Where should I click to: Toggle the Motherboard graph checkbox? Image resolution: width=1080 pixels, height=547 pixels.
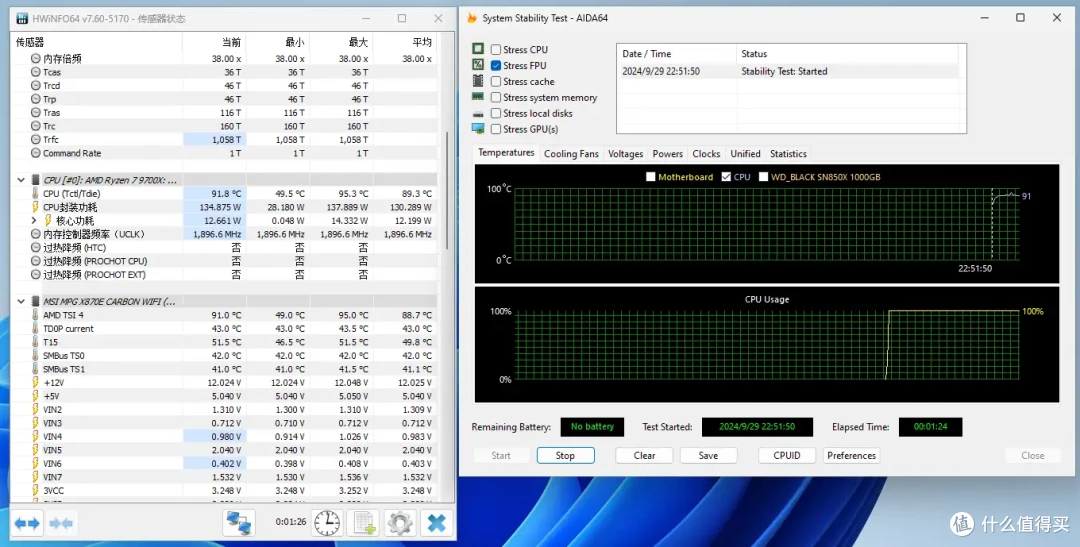pos(651,177)
